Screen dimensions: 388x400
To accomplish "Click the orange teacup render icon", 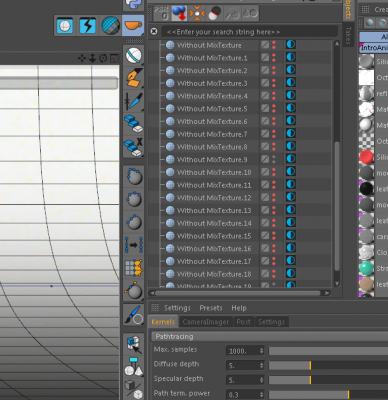I will click(133, 25).
